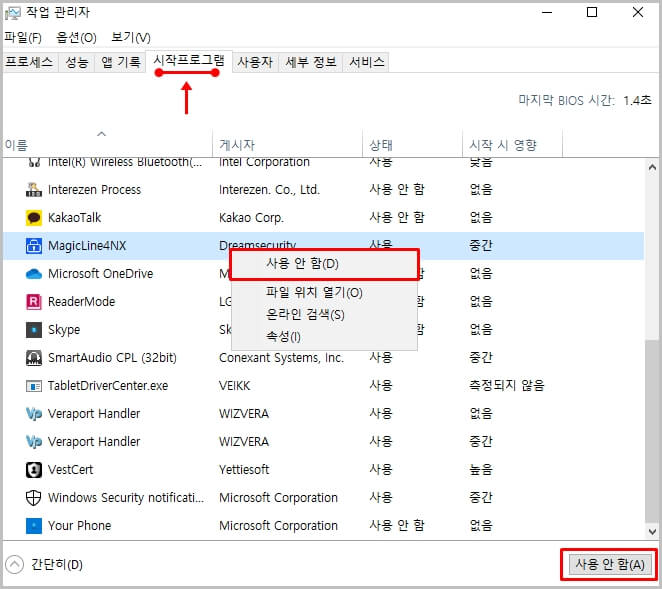Switch to the 앱 기록 tab

(120, 62)
